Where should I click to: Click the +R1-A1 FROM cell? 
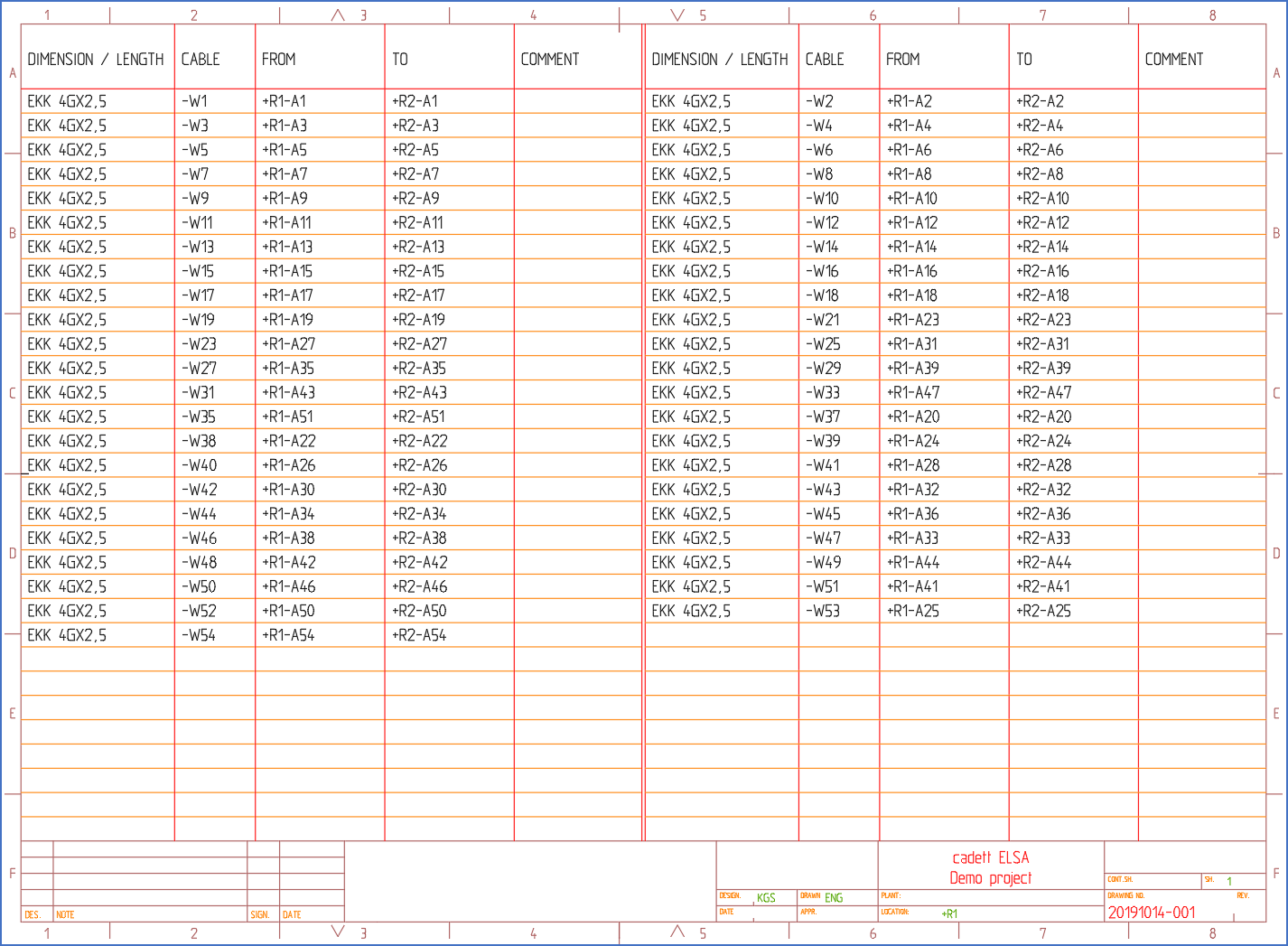coord(284,101)
